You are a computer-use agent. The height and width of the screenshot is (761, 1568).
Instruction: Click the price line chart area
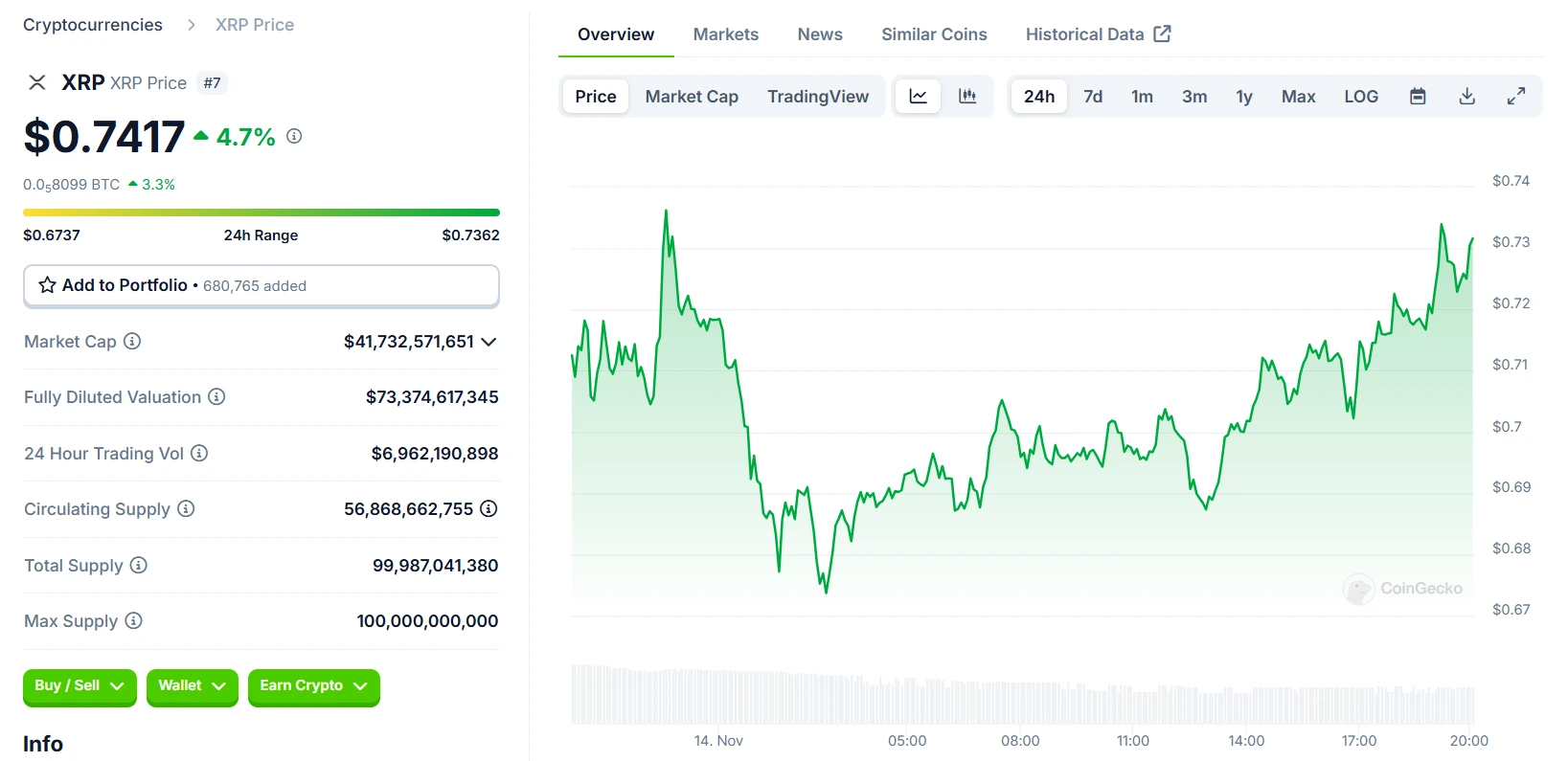1022,402
